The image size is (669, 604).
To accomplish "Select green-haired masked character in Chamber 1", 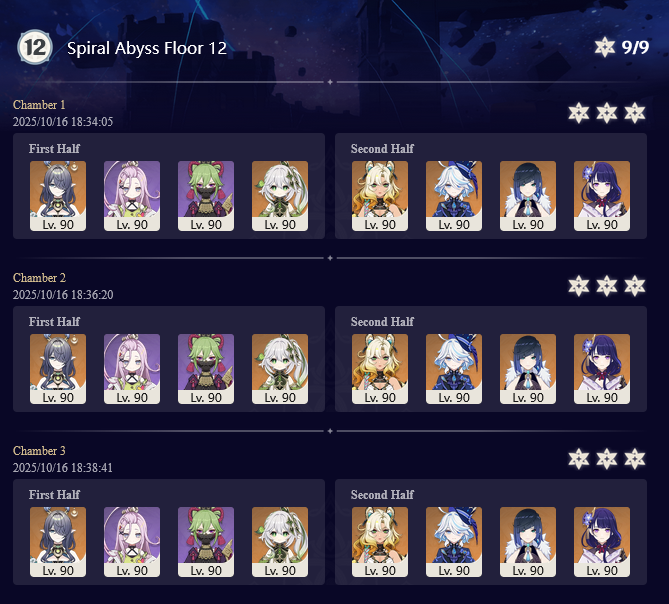I will click(x=206, y=196).
